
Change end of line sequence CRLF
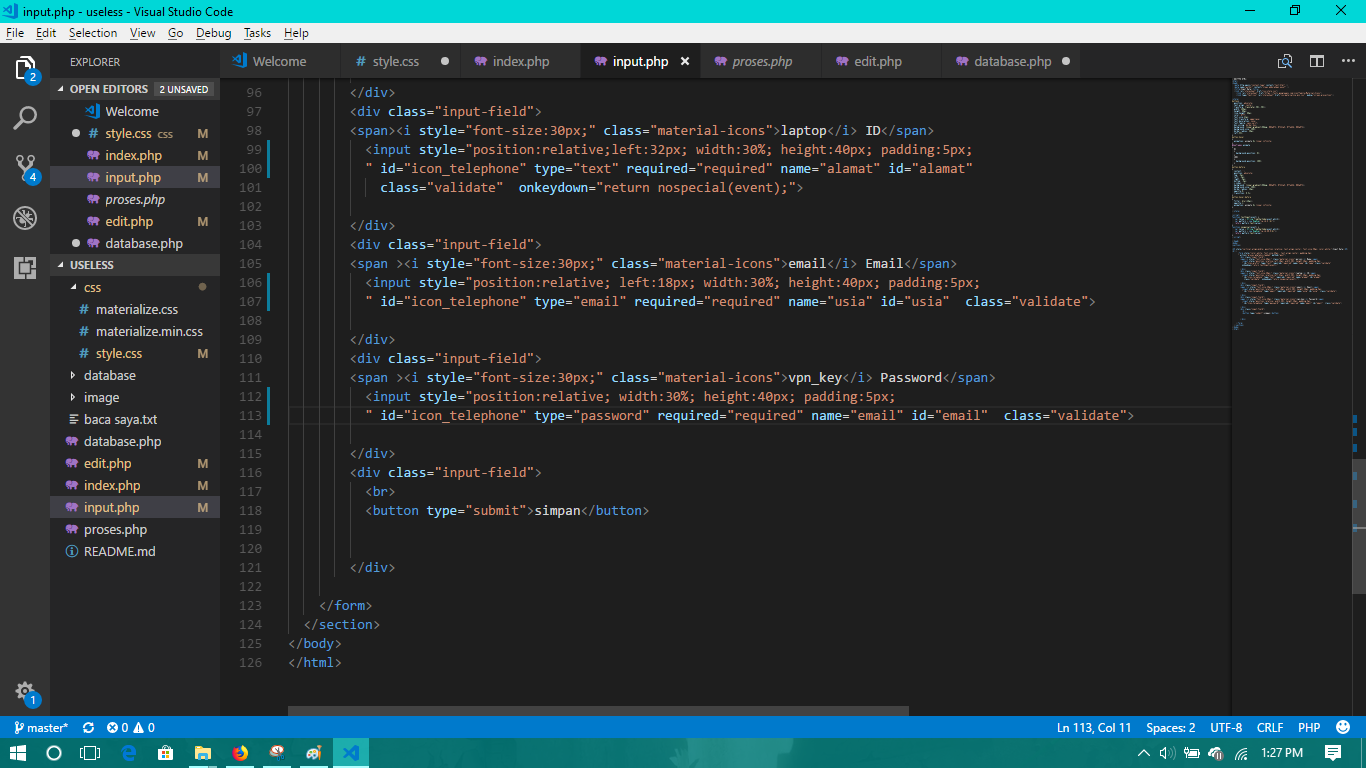(1270, 727)
